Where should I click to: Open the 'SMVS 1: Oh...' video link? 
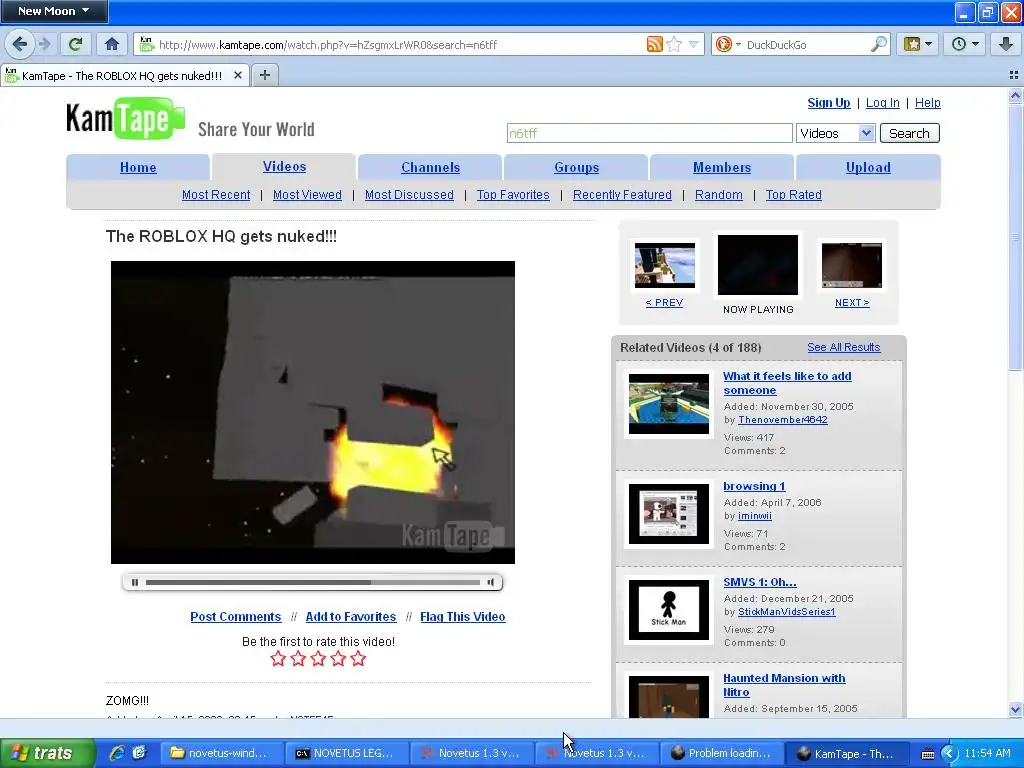[x=760, y=582]
